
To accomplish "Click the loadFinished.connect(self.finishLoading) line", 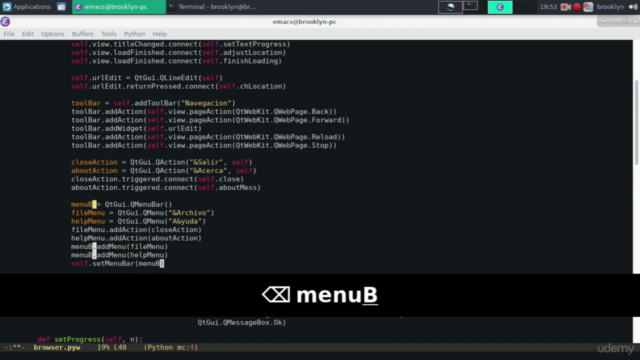I will 176,61.
